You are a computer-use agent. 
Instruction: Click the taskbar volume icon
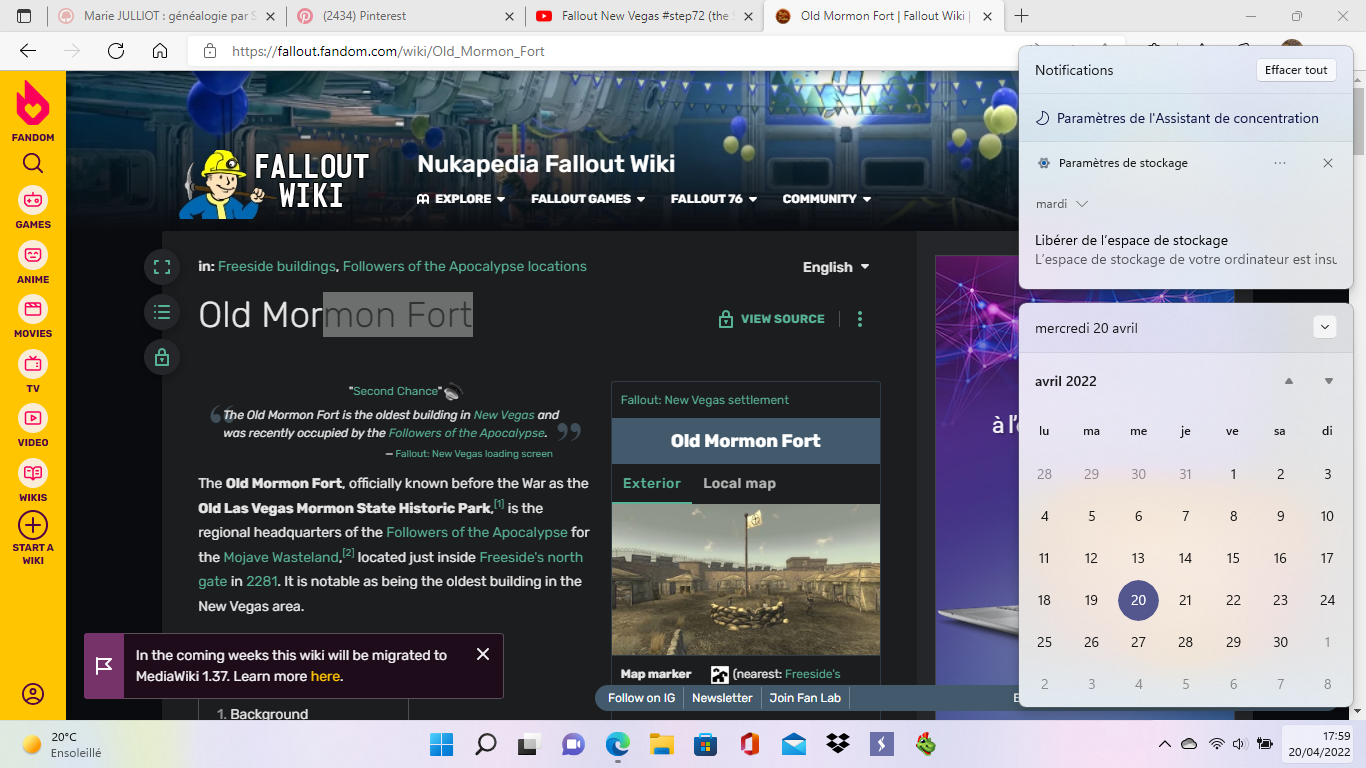tap(1239, 744)
